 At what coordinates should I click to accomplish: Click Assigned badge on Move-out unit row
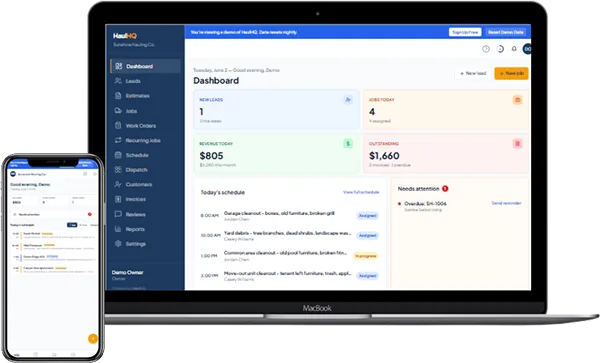pos(367,276)
